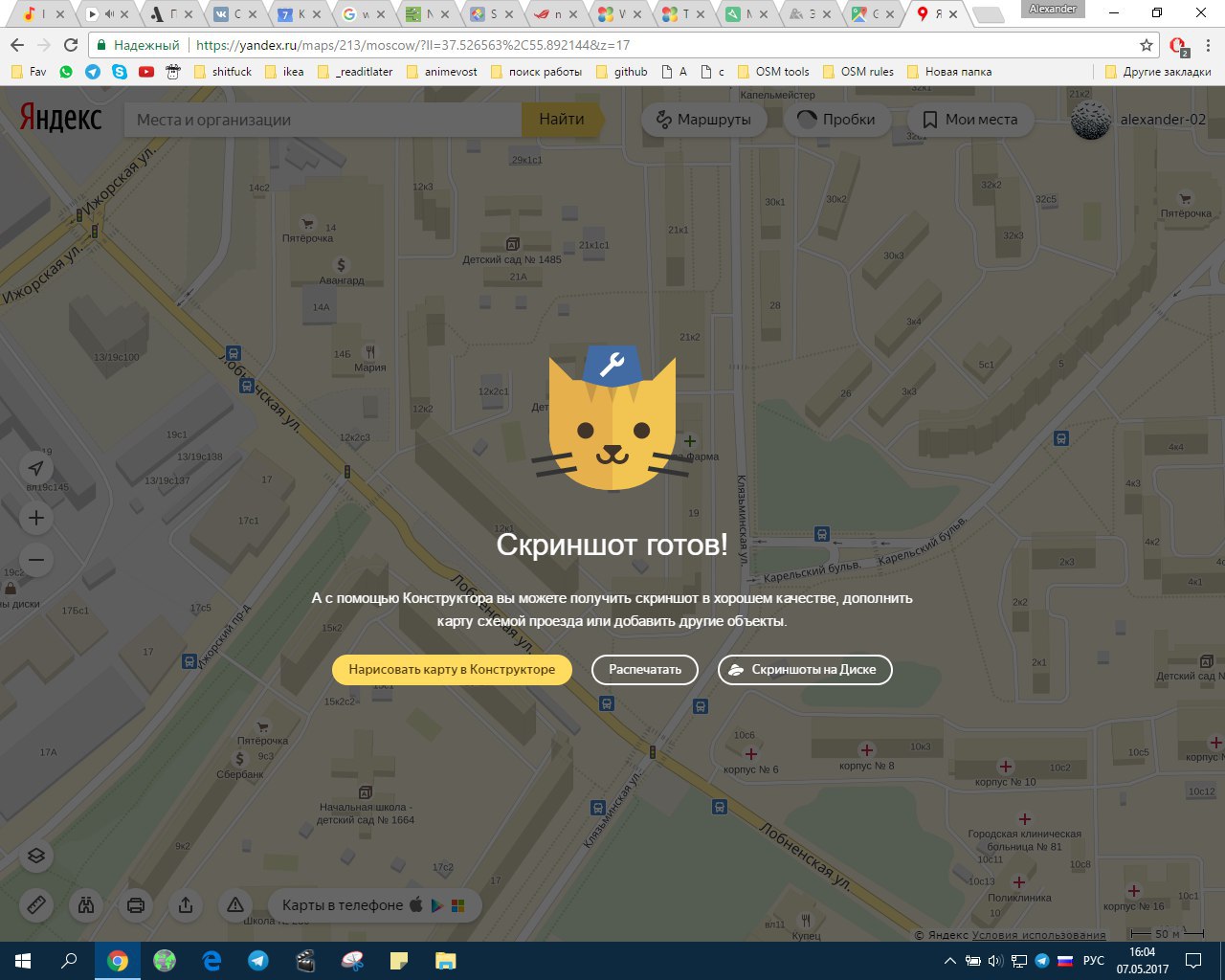The width and height of the screenshot is (1225, 980).
Task: Open Sticky Notes from taskbar
Action: pyautogui.click(x=399, y=961)
